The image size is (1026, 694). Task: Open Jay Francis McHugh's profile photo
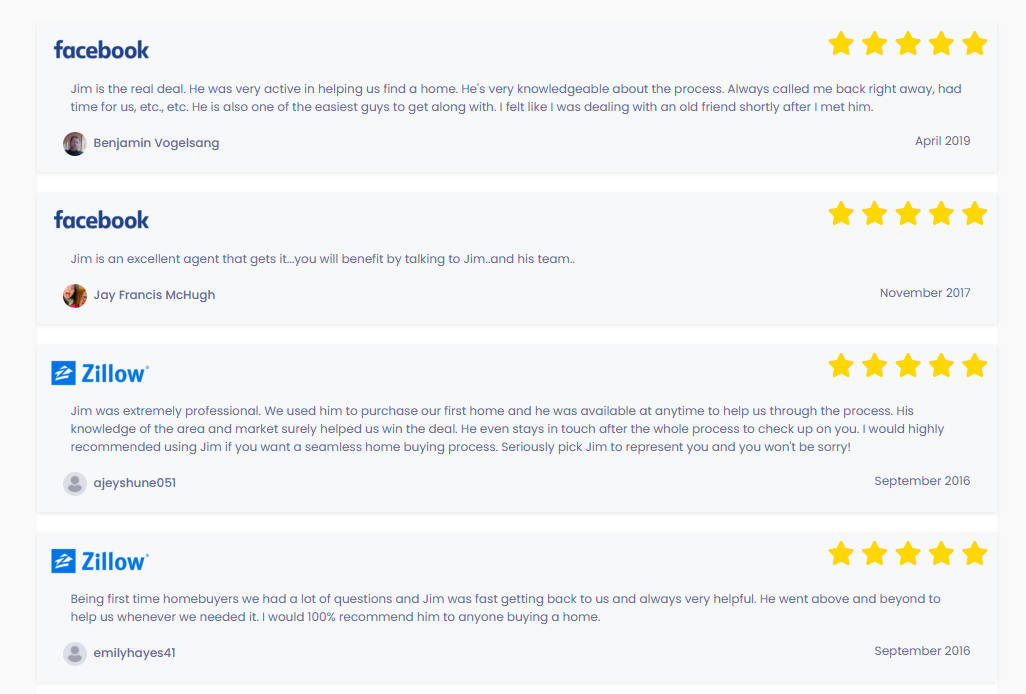coord(75,295)
